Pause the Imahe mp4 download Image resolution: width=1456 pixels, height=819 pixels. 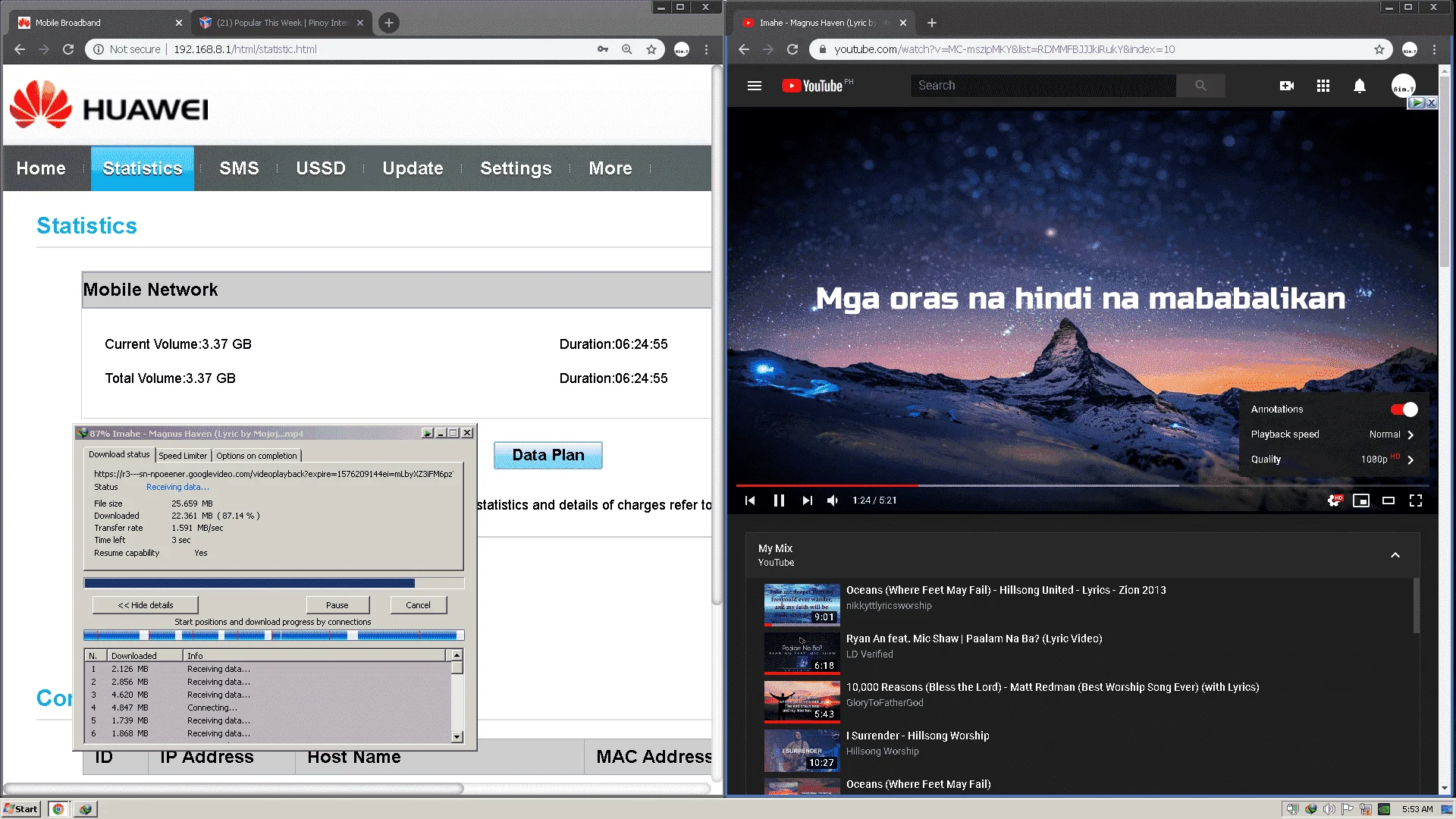pos(337,605)
